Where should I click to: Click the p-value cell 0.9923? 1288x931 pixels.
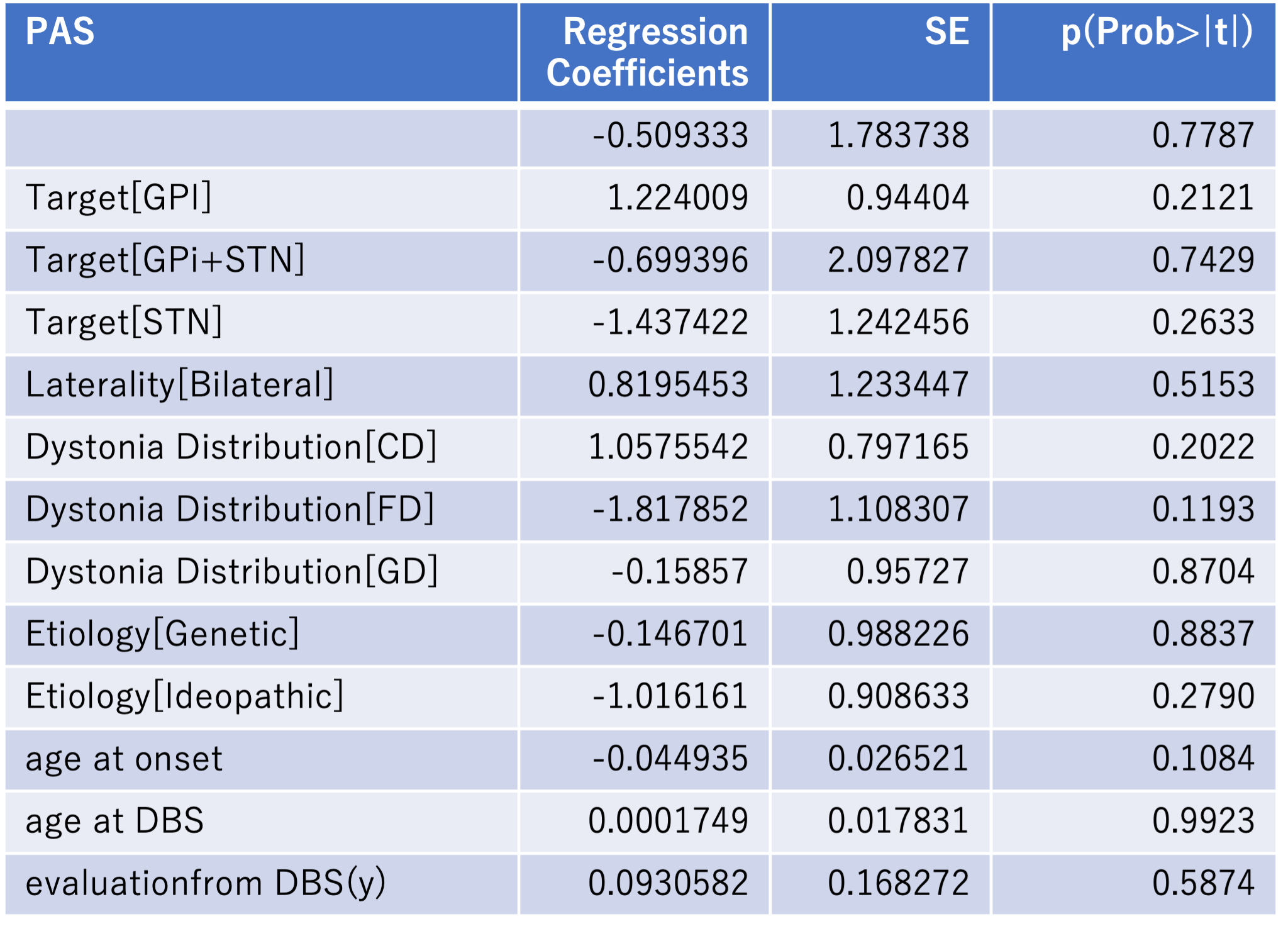point(1202,820)
